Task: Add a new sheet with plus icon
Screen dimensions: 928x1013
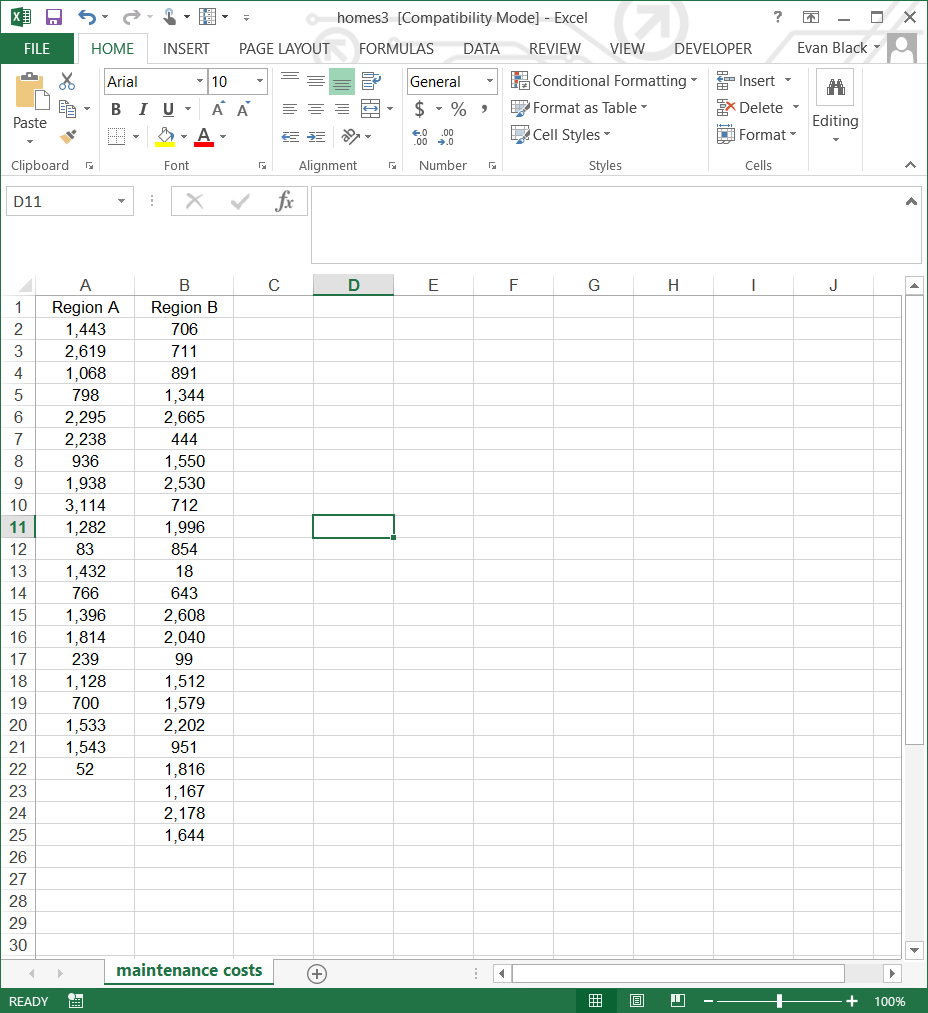Action: click(317, 973)
